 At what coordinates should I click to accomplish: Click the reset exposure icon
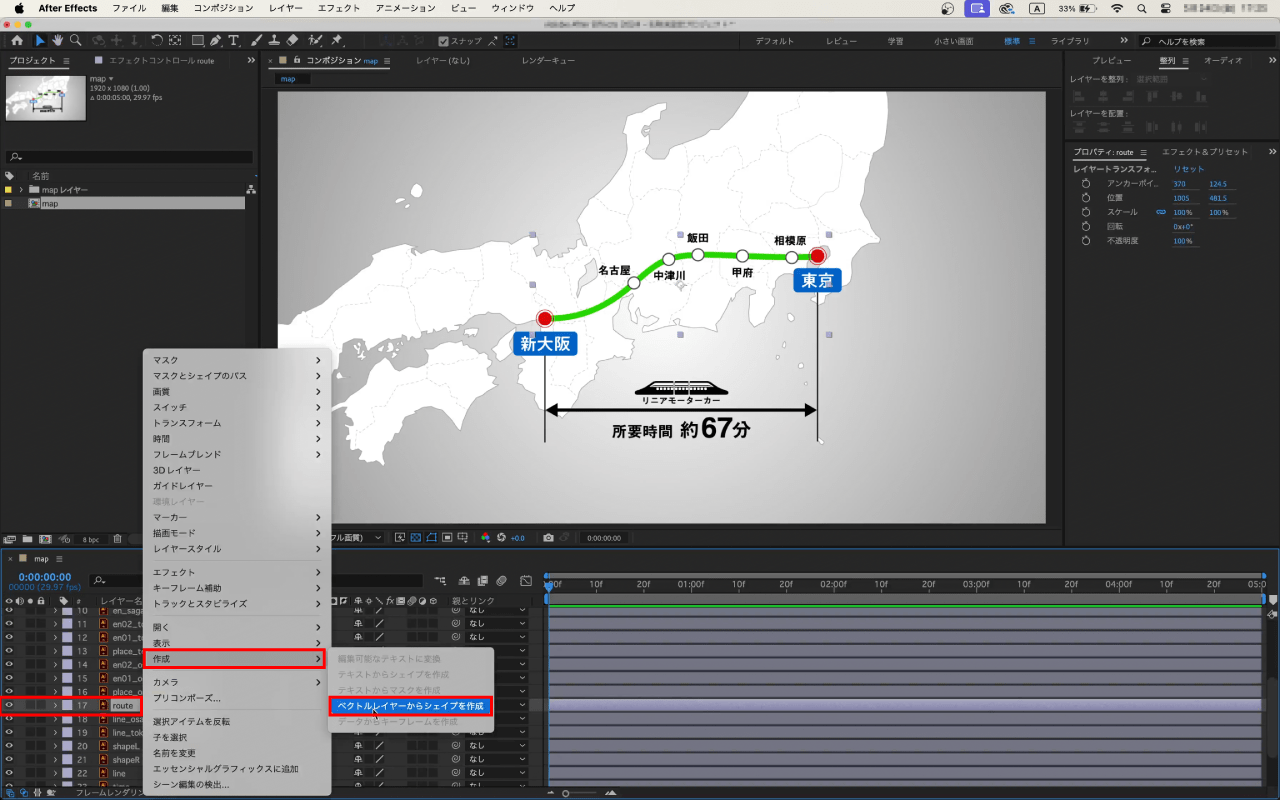click(x=501, y=538)
